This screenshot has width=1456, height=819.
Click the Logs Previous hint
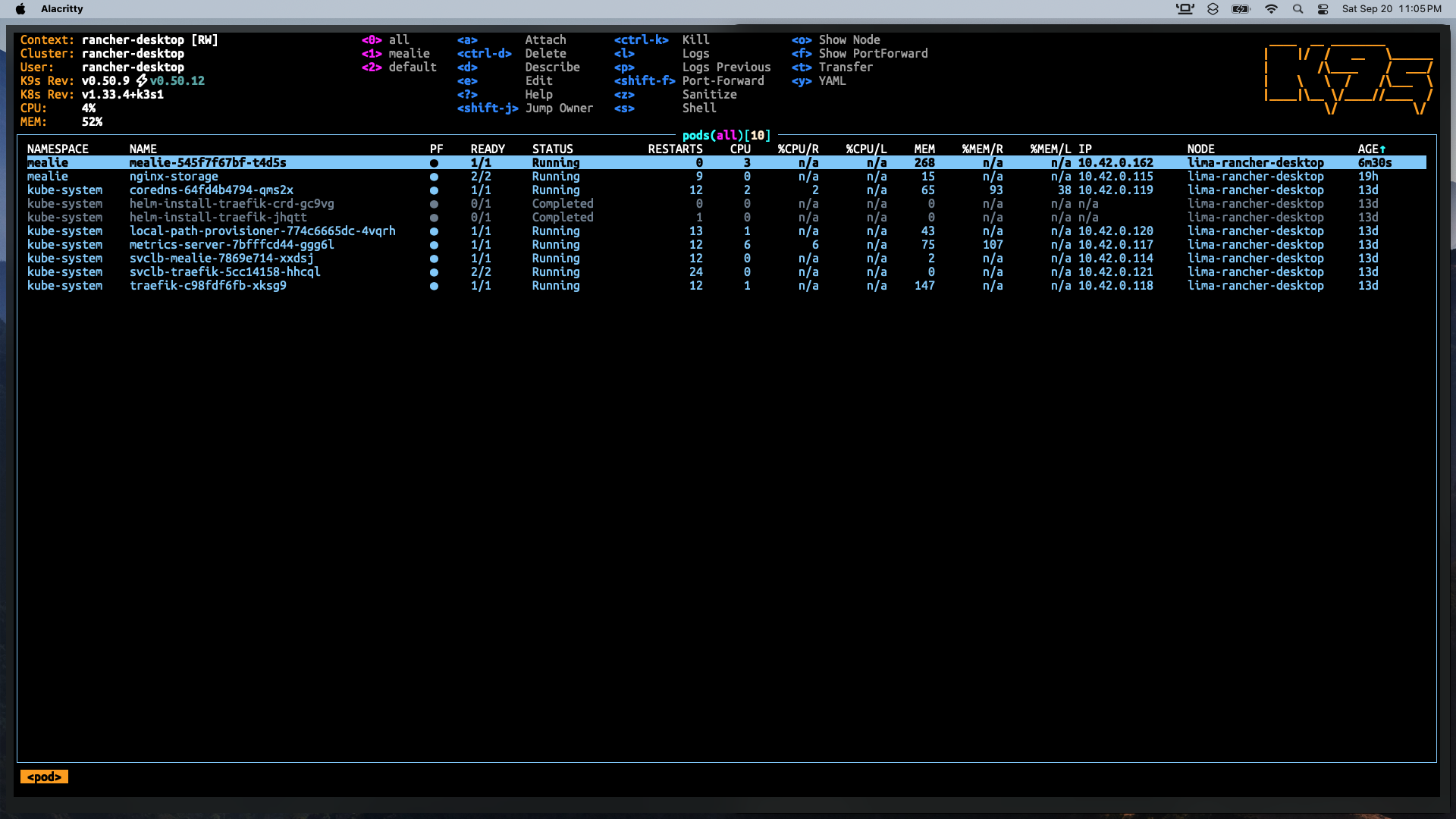click(x=726, y=67)
